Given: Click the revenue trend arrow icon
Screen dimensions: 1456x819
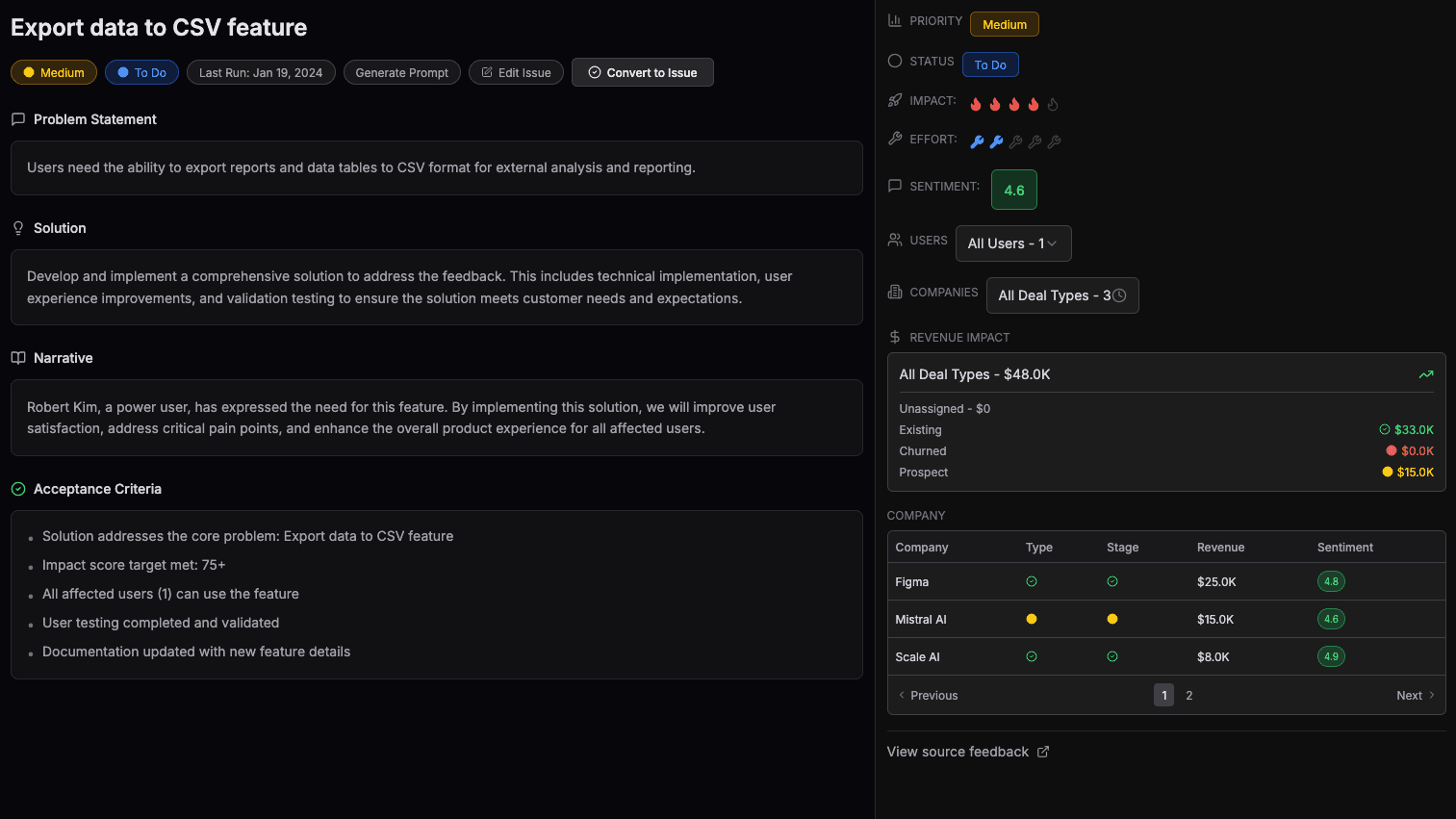Looking at the screenshot, I should click(x=1425, y=374).
